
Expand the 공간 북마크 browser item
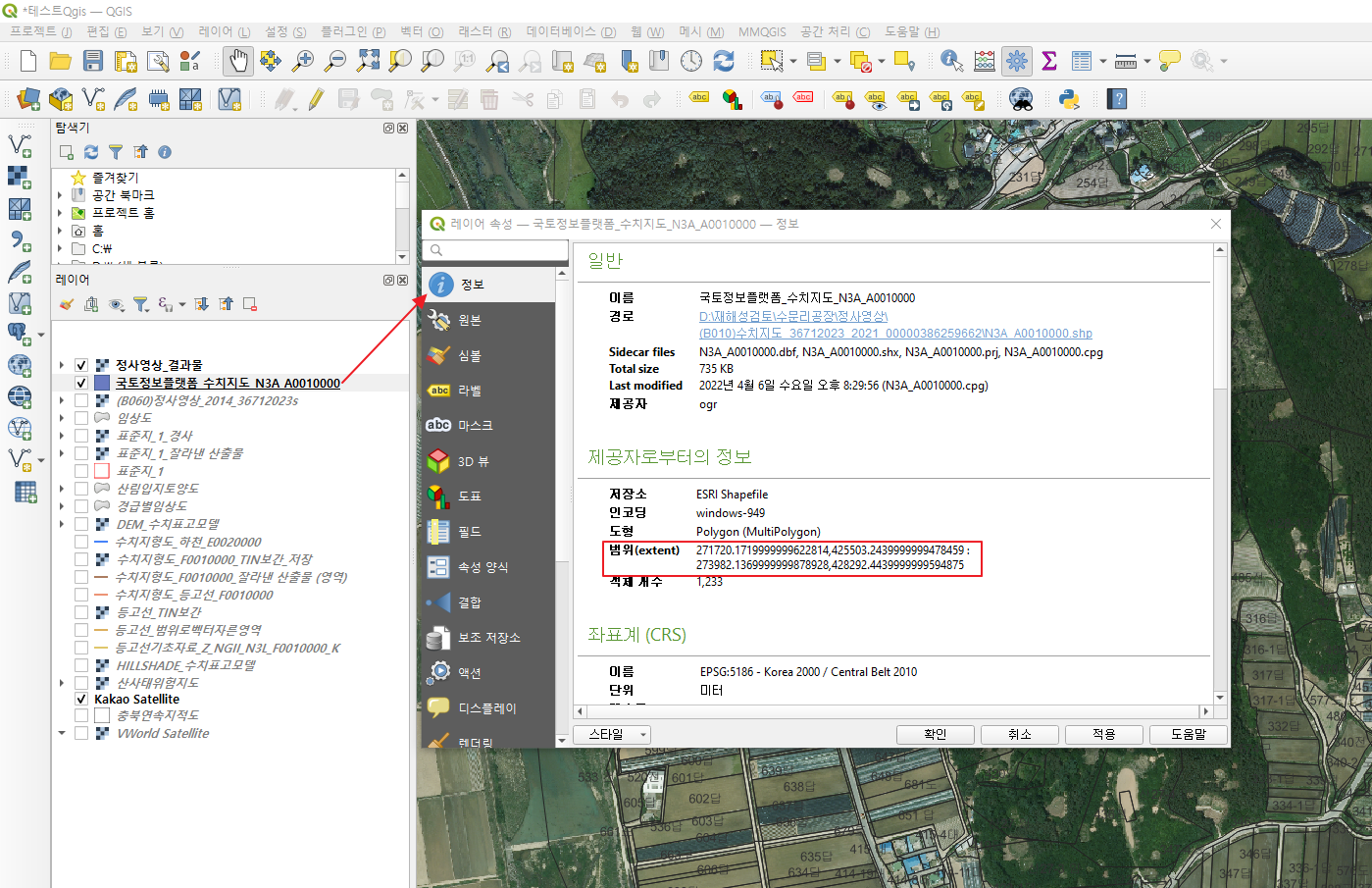click(x=60, y=195)
